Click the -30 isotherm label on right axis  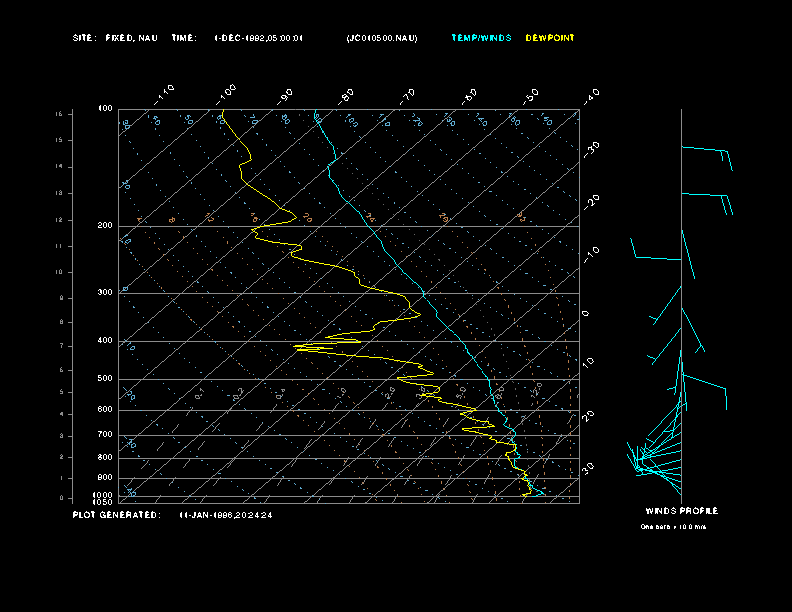(x=591, y=149)
